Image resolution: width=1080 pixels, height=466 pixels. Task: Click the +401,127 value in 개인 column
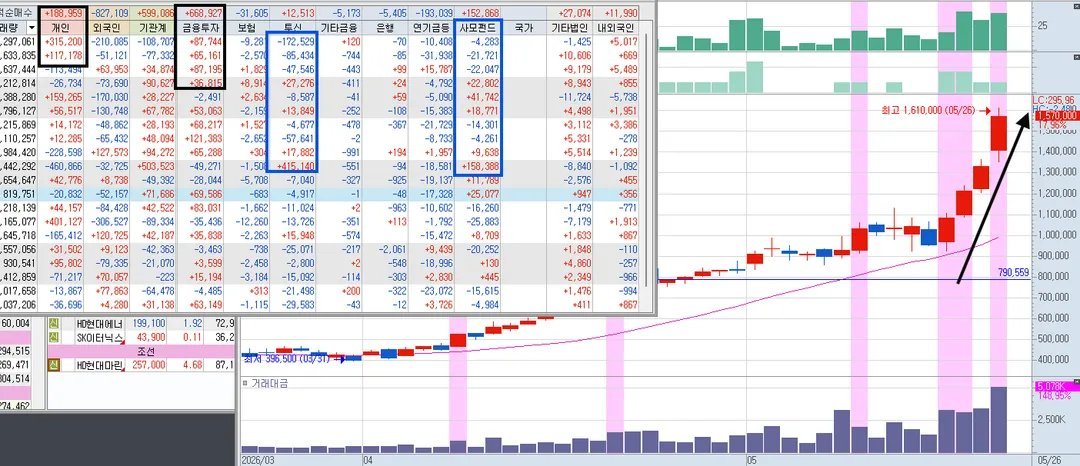[64, 221]
